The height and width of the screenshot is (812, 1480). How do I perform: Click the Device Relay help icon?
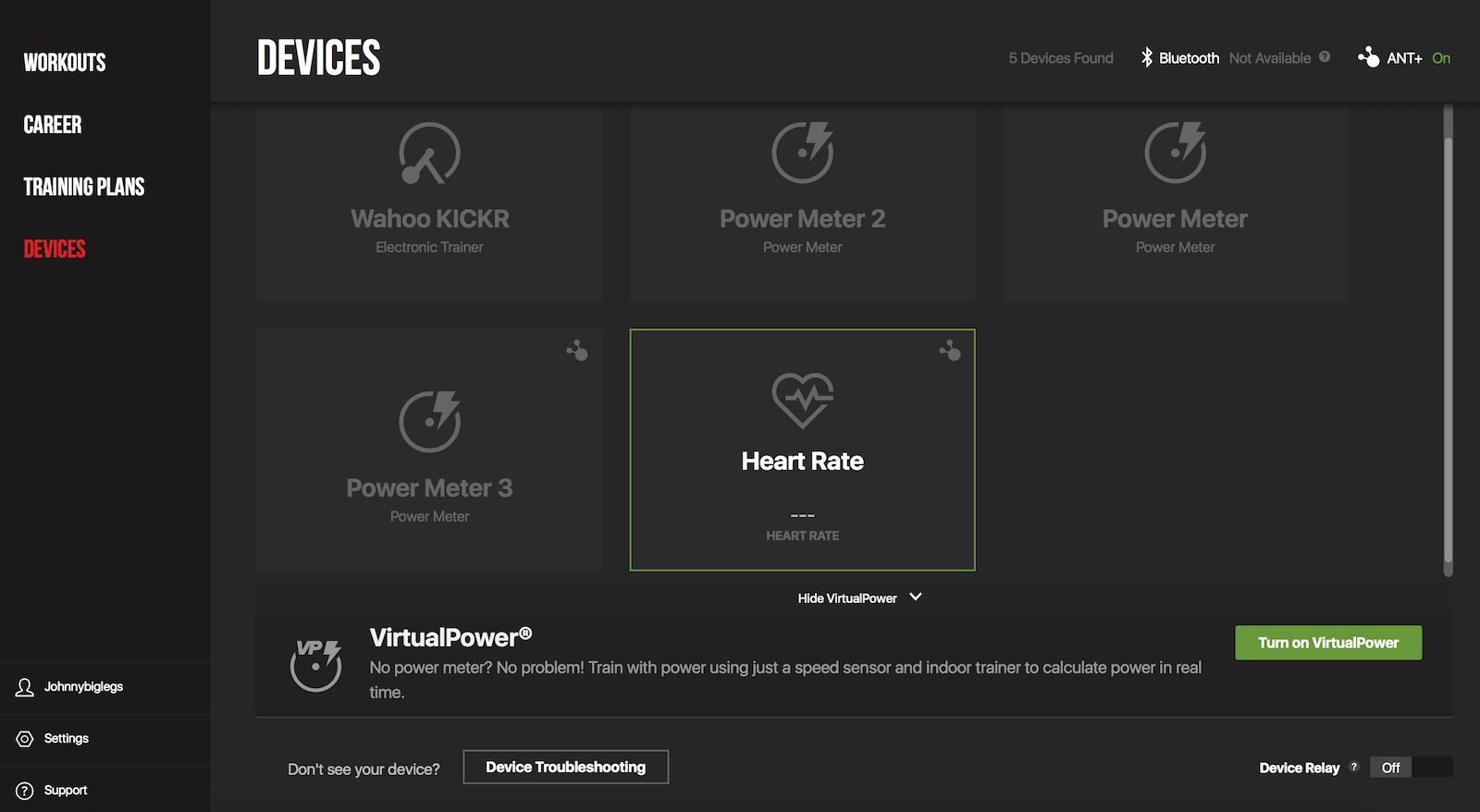tap(1354, 767)
